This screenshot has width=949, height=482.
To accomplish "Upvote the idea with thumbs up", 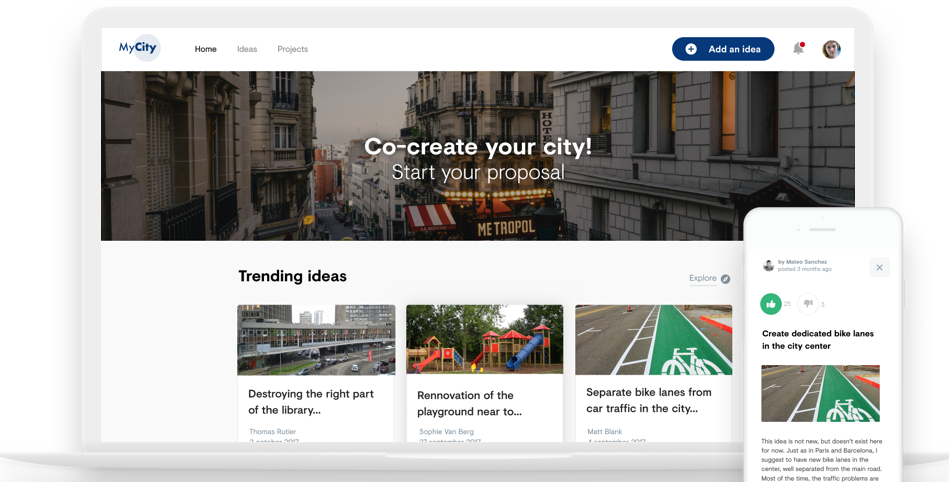I will (x=771, y=304).
